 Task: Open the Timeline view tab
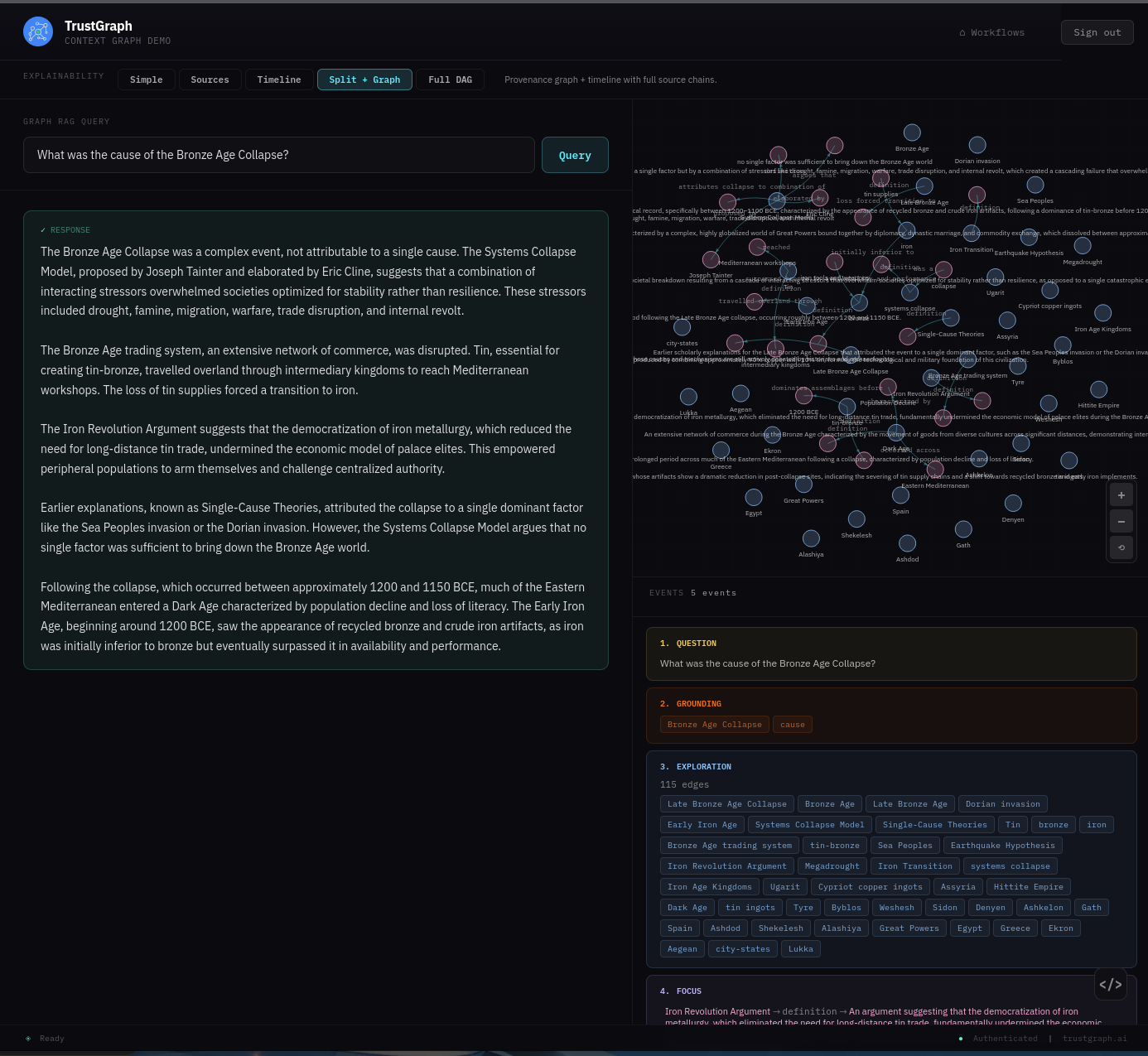click(x=279, y=80)
